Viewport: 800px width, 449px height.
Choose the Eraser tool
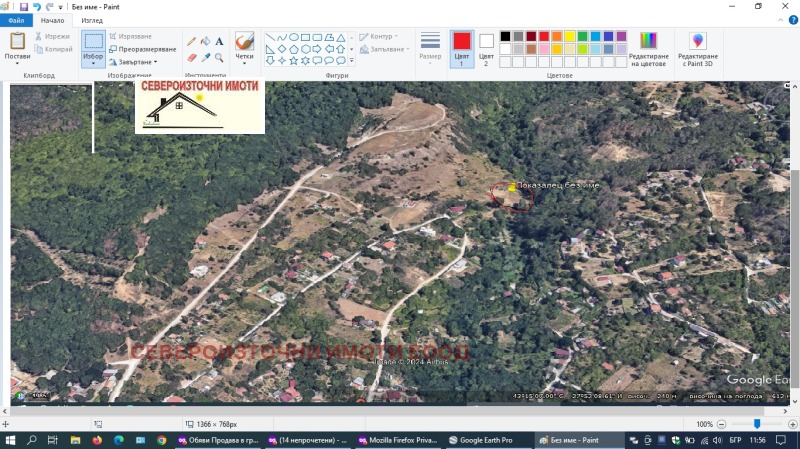click(192, 57)
